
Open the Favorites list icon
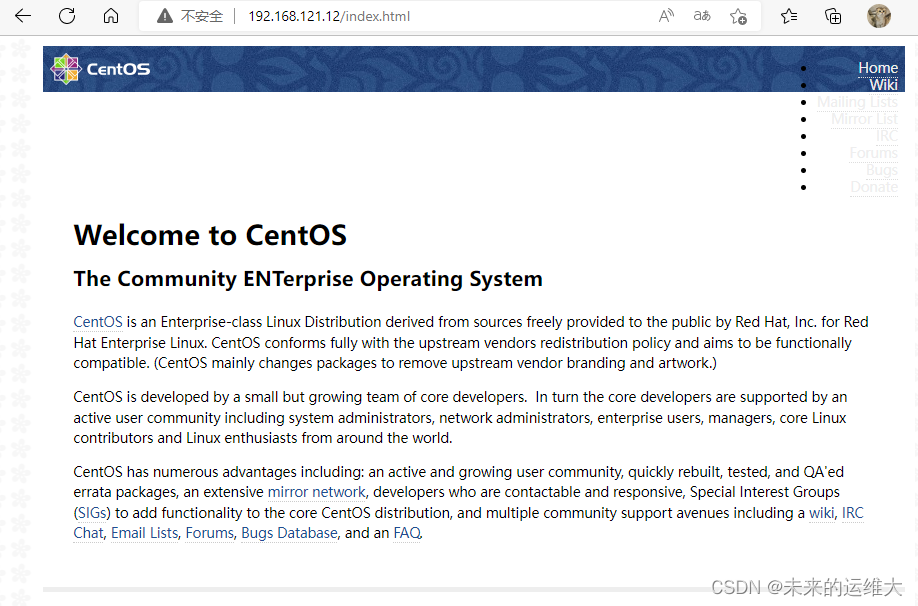(x=789, y=16)
